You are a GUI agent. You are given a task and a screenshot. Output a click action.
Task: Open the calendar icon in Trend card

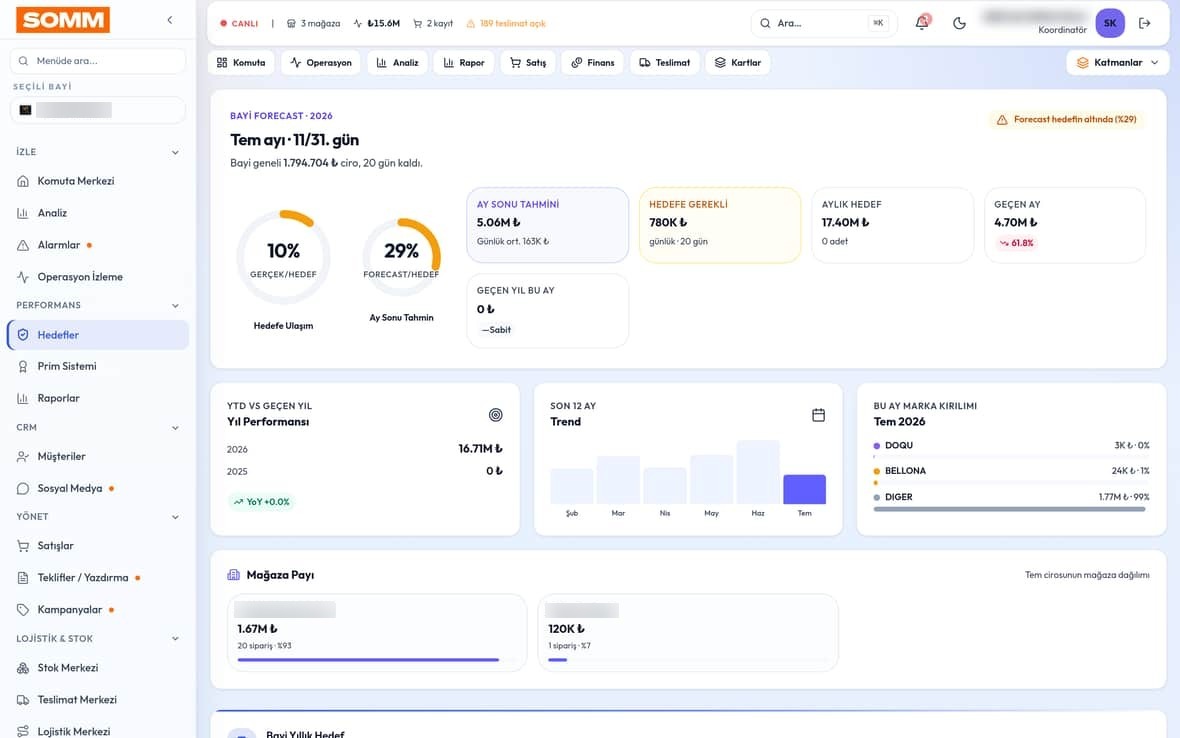[818, 415]
